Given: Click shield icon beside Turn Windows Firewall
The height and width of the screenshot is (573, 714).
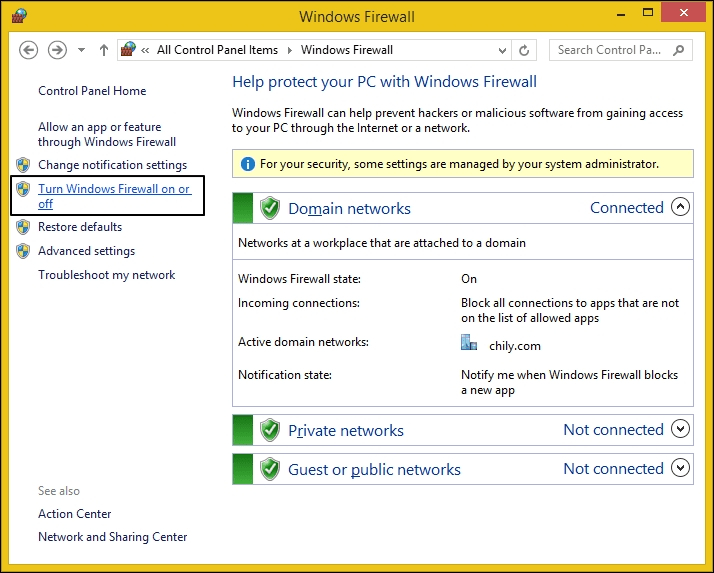Looking at the screenshot, I should pos(23,189).
